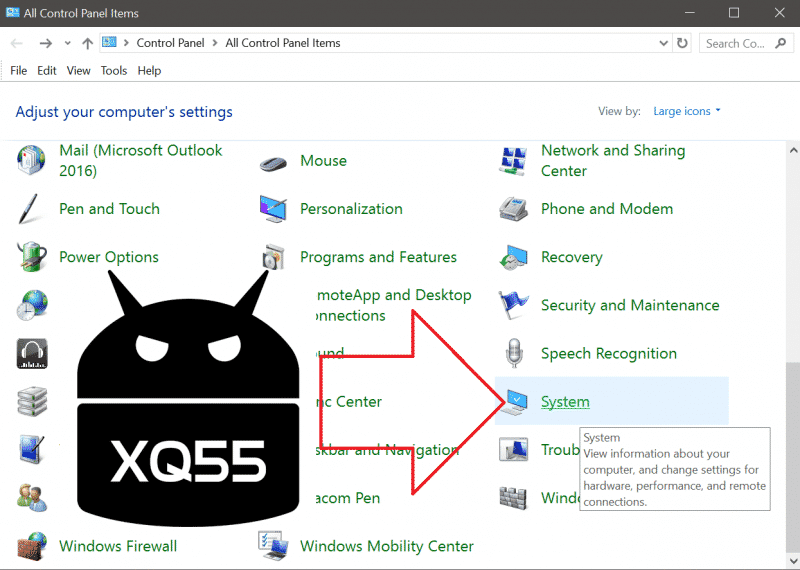The image size is (800, 570).
Task: Click the Phone and Modem icon
Action: point(513,209)
